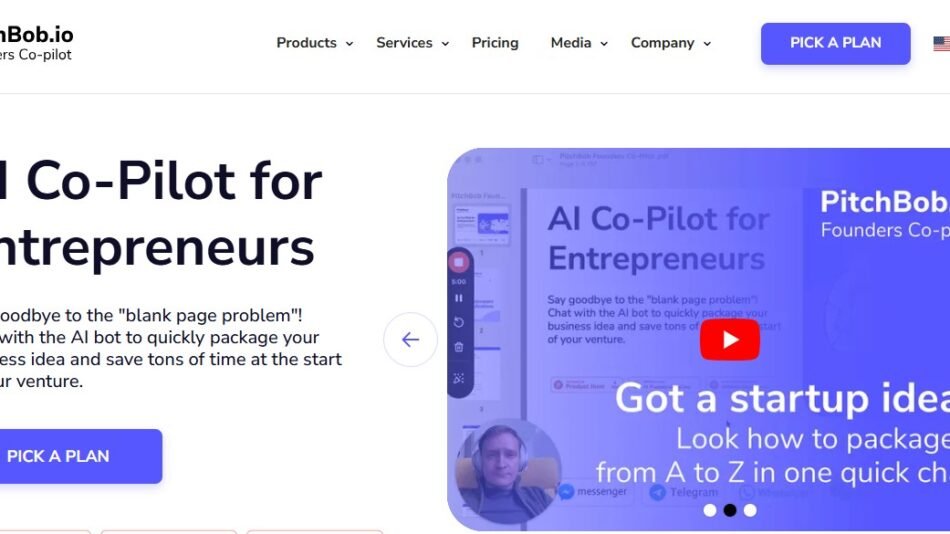Click the presenter webcam thumbnail
Screen dimensions: 950x534
tap(508, 470)
